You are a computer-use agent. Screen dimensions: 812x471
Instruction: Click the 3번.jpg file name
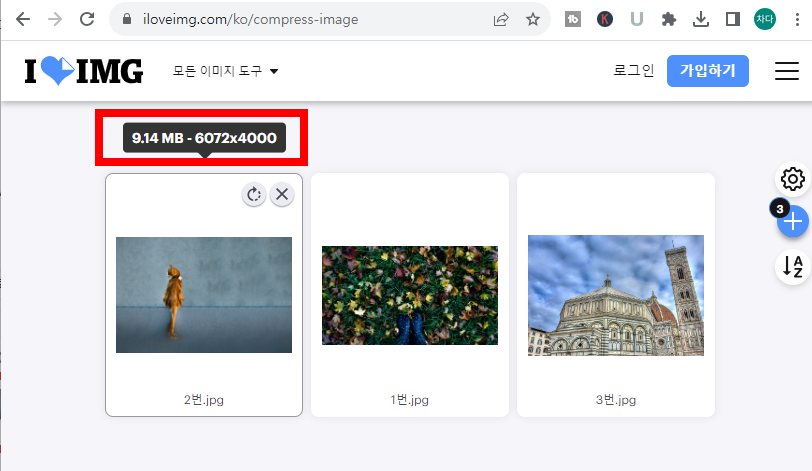click(616, 400)
